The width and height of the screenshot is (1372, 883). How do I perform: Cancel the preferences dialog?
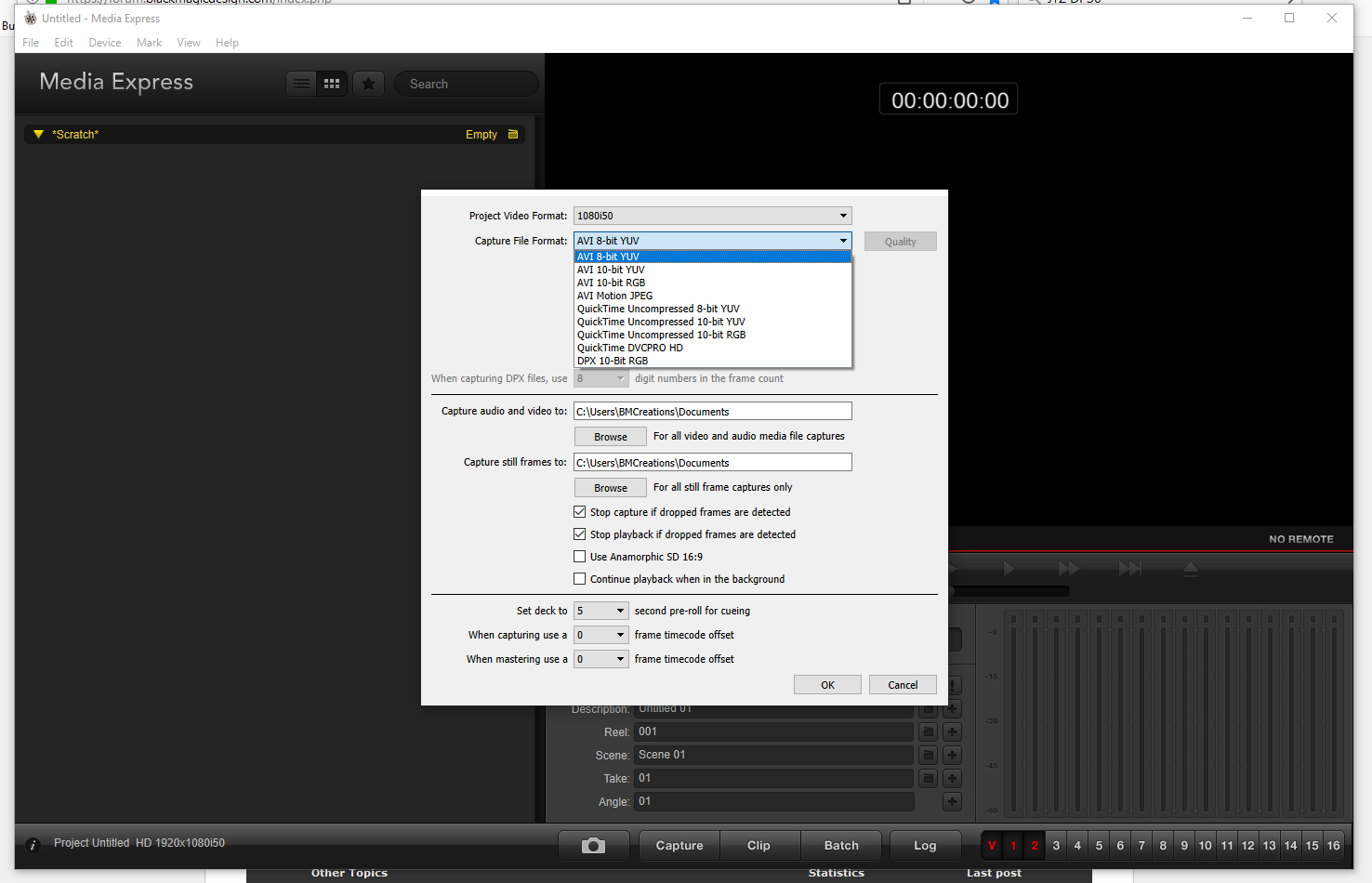point(903,685)
